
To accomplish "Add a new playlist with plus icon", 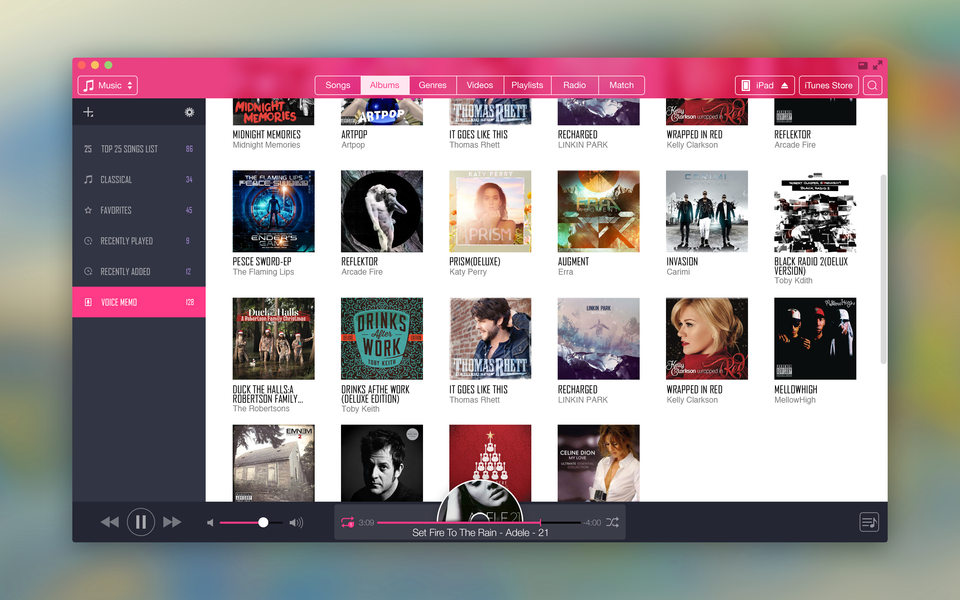I will pos(88,112).
